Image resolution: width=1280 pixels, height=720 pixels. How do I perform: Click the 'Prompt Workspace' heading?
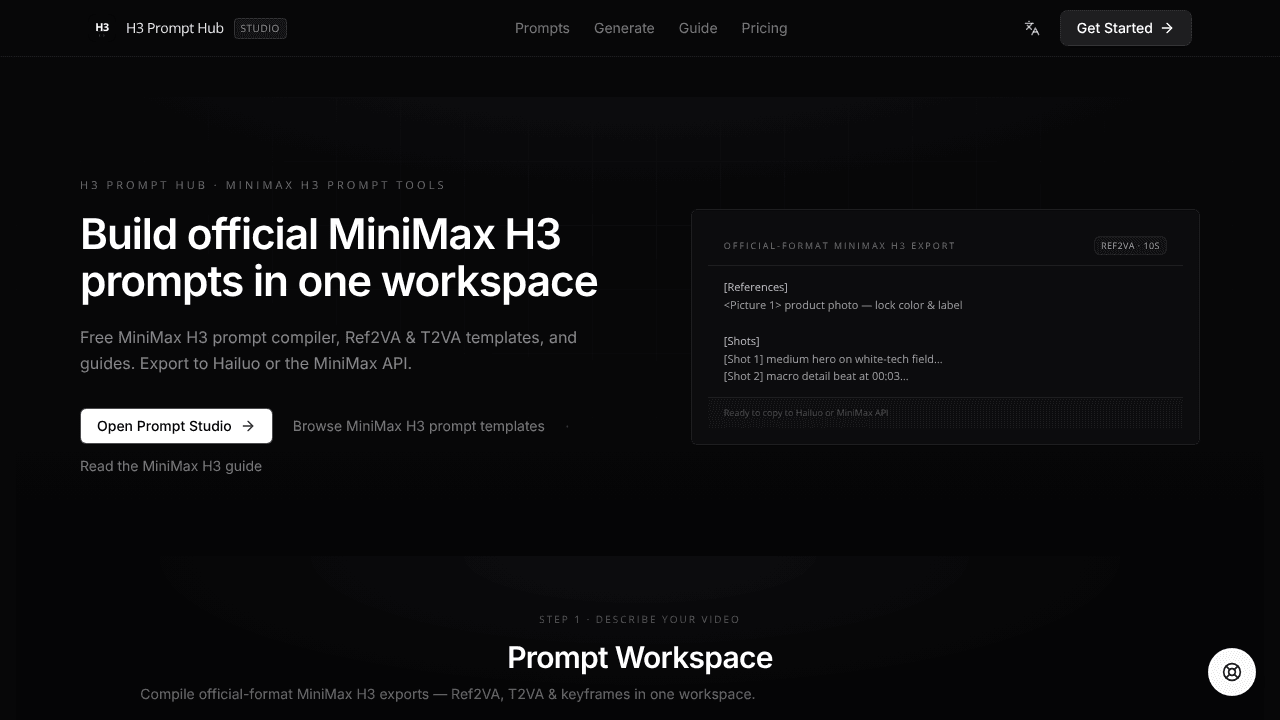[x=640, y=657]
